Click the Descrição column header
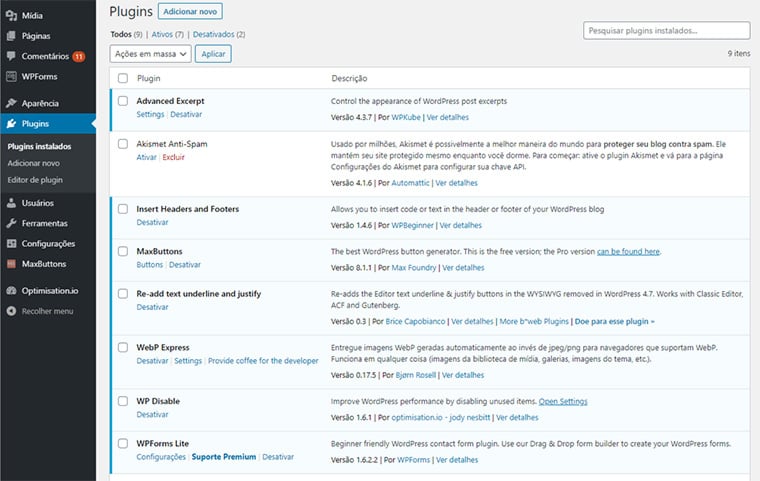The width and height of the screenshot is (760, 481). [x=349, y=79]
